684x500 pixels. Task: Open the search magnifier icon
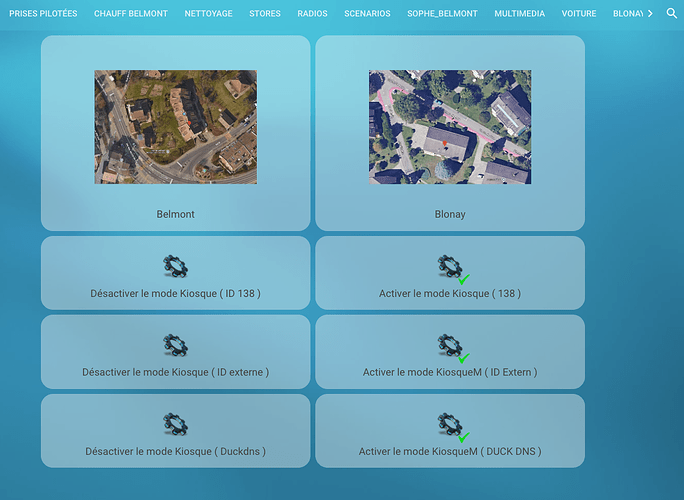tap(672, 13)
